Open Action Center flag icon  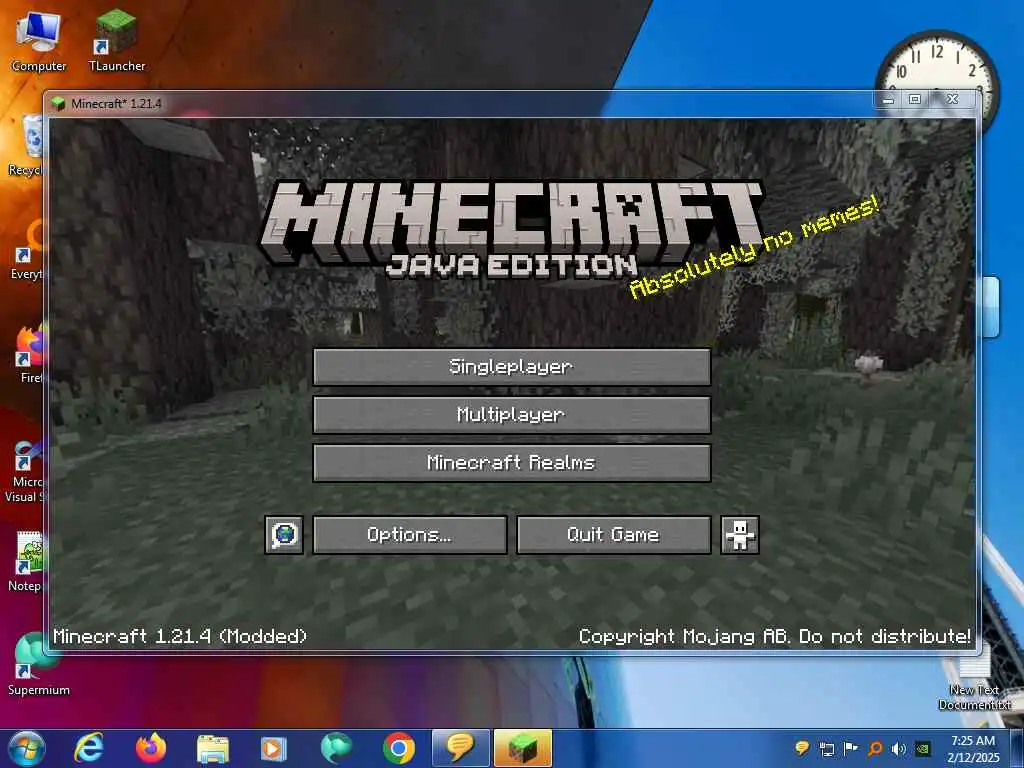tap(851, 748)
